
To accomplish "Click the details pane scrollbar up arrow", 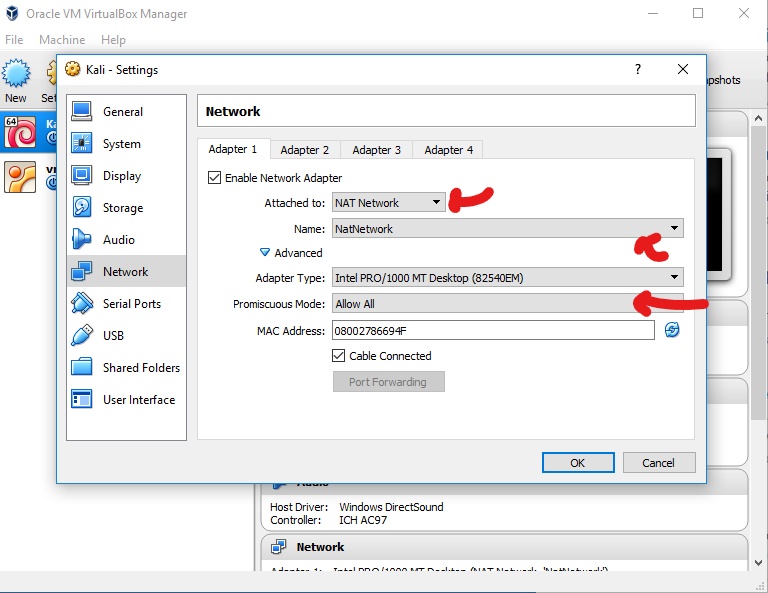I will 758,118.
